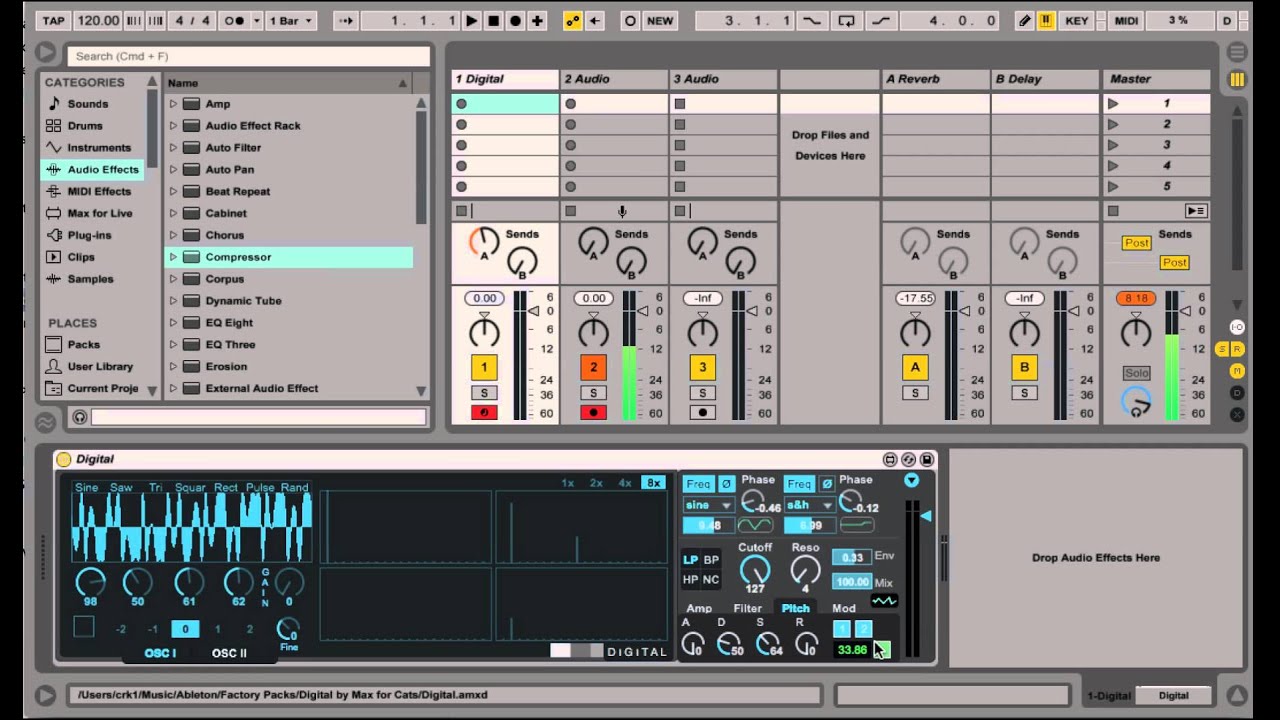Click the NEW button
The image size is (1280, 720).
click(x=660, y=20)
